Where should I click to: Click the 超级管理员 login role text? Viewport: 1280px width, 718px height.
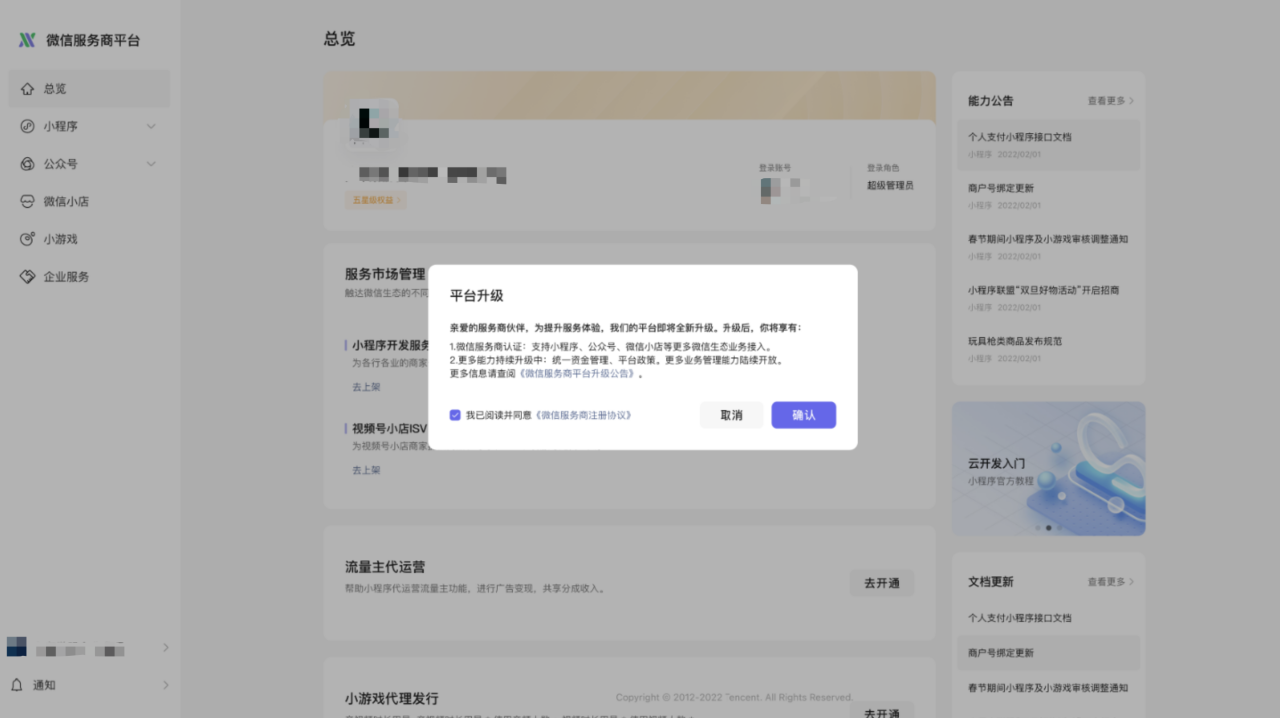coord(890,186)
